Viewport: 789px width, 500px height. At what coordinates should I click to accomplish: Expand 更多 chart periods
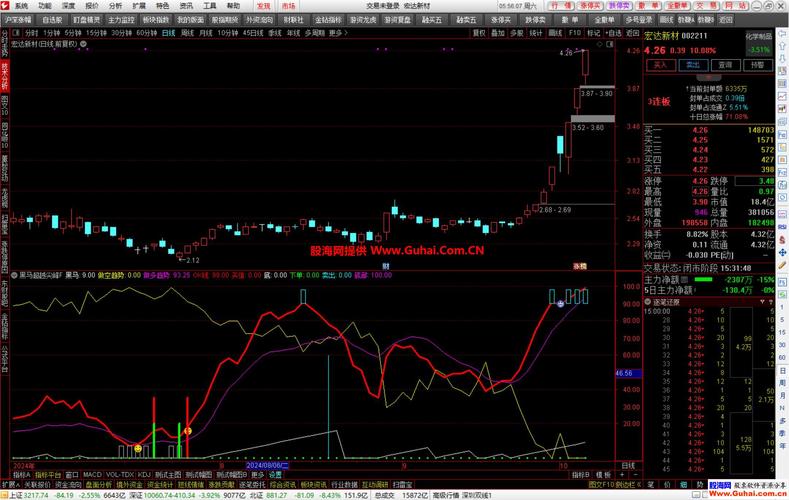[338, 33]
